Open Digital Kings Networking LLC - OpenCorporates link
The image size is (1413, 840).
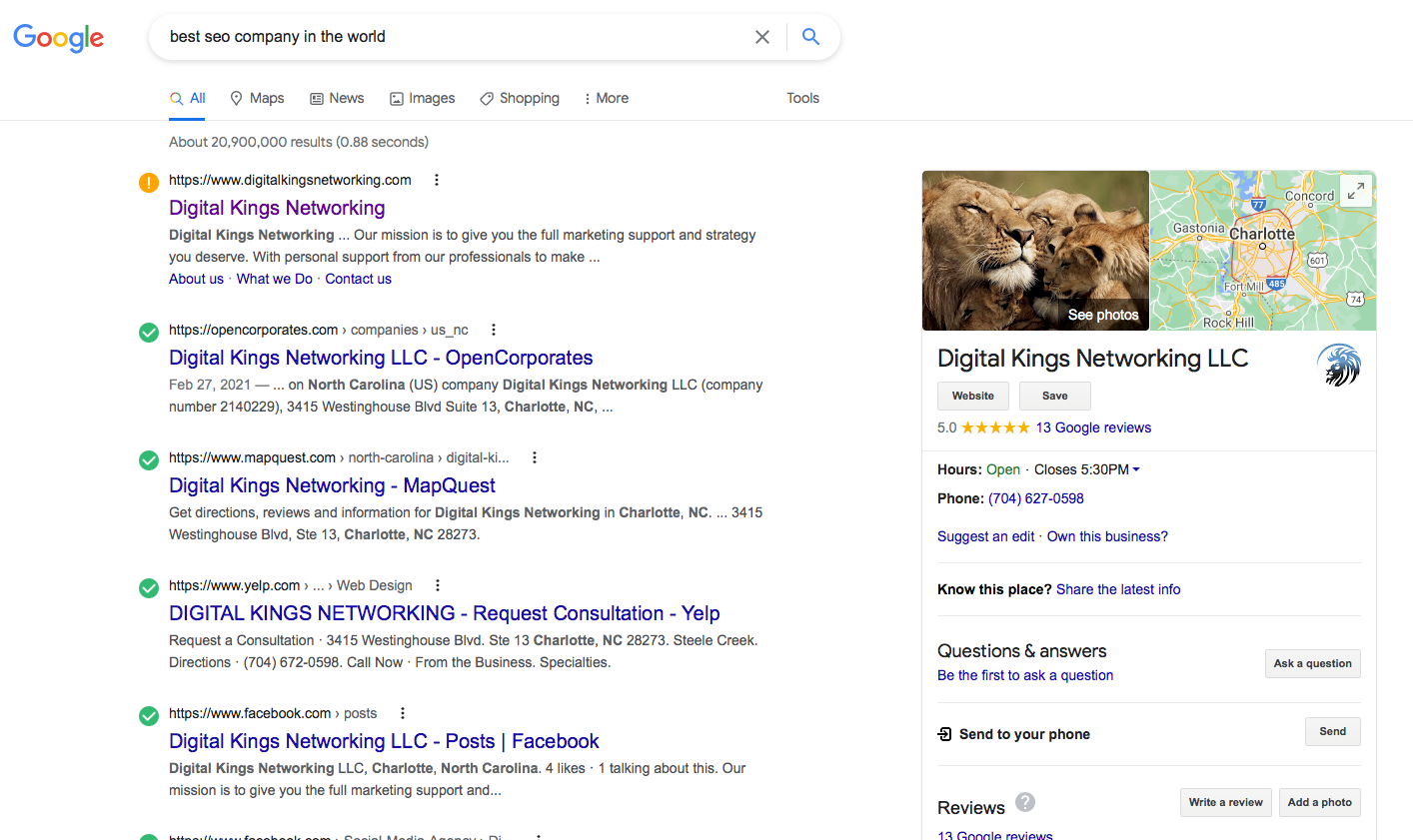click(381, 358)
